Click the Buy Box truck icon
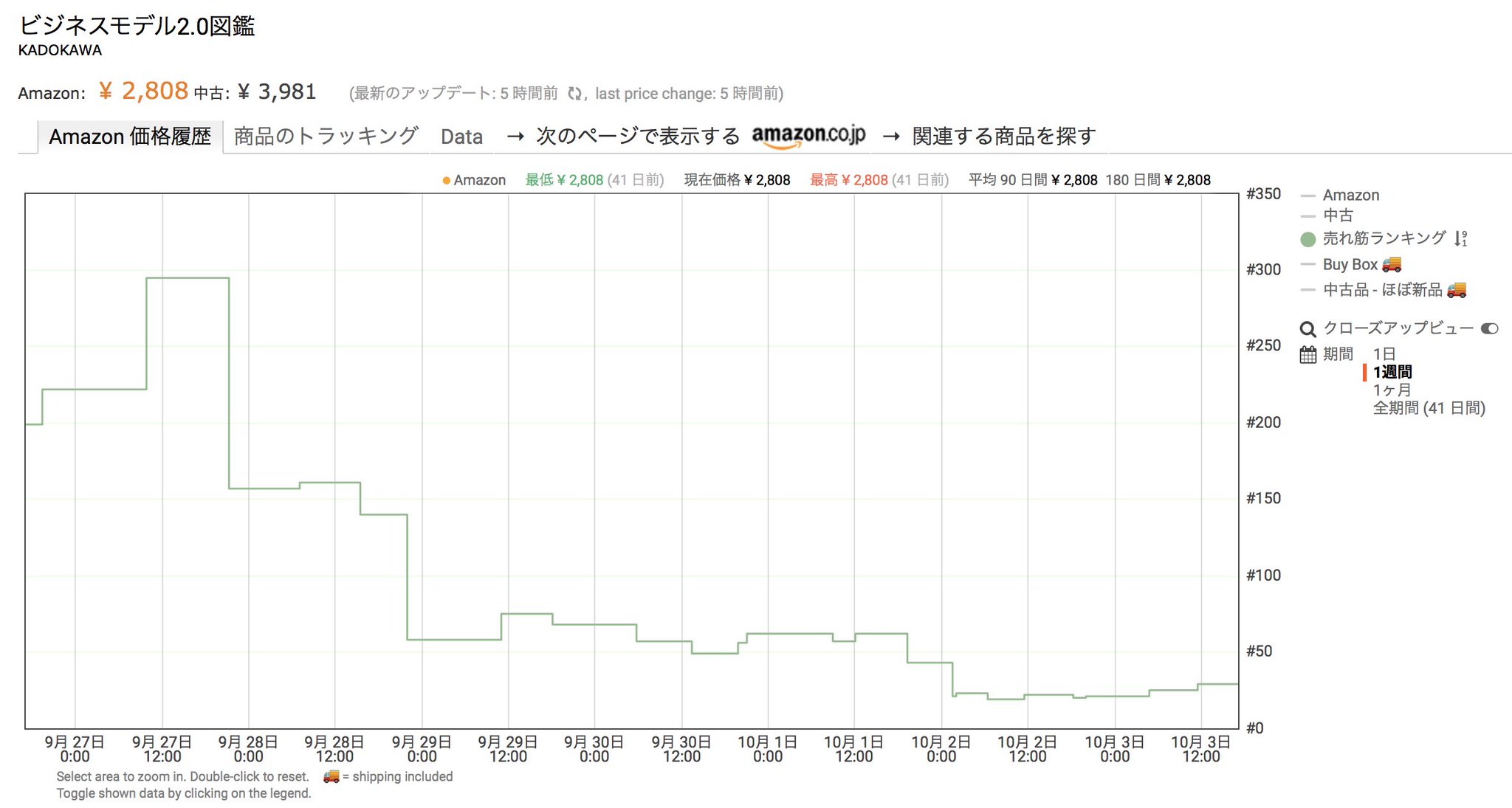 click(1392, 264)
